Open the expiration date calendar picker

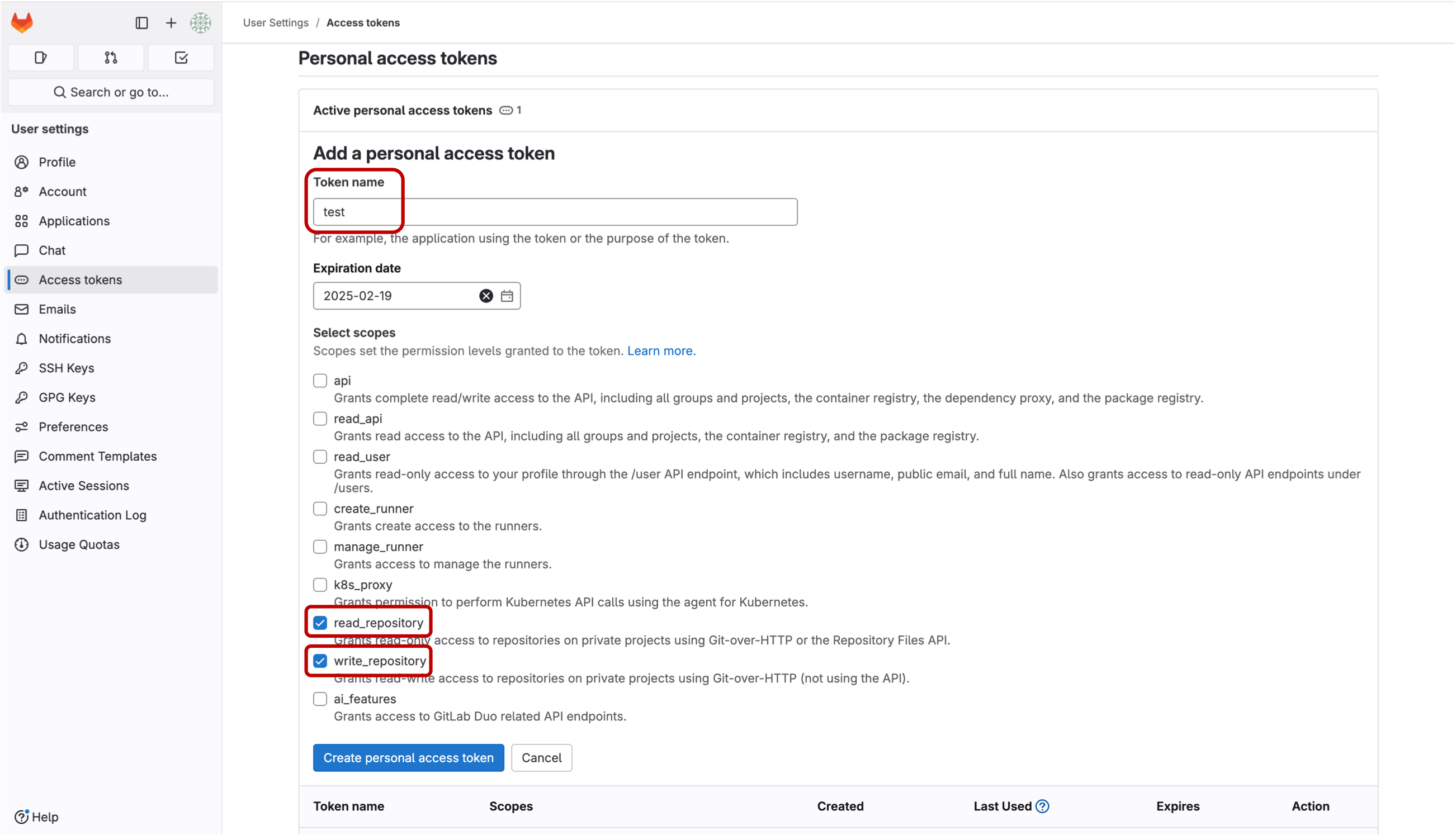click(507, 296)
